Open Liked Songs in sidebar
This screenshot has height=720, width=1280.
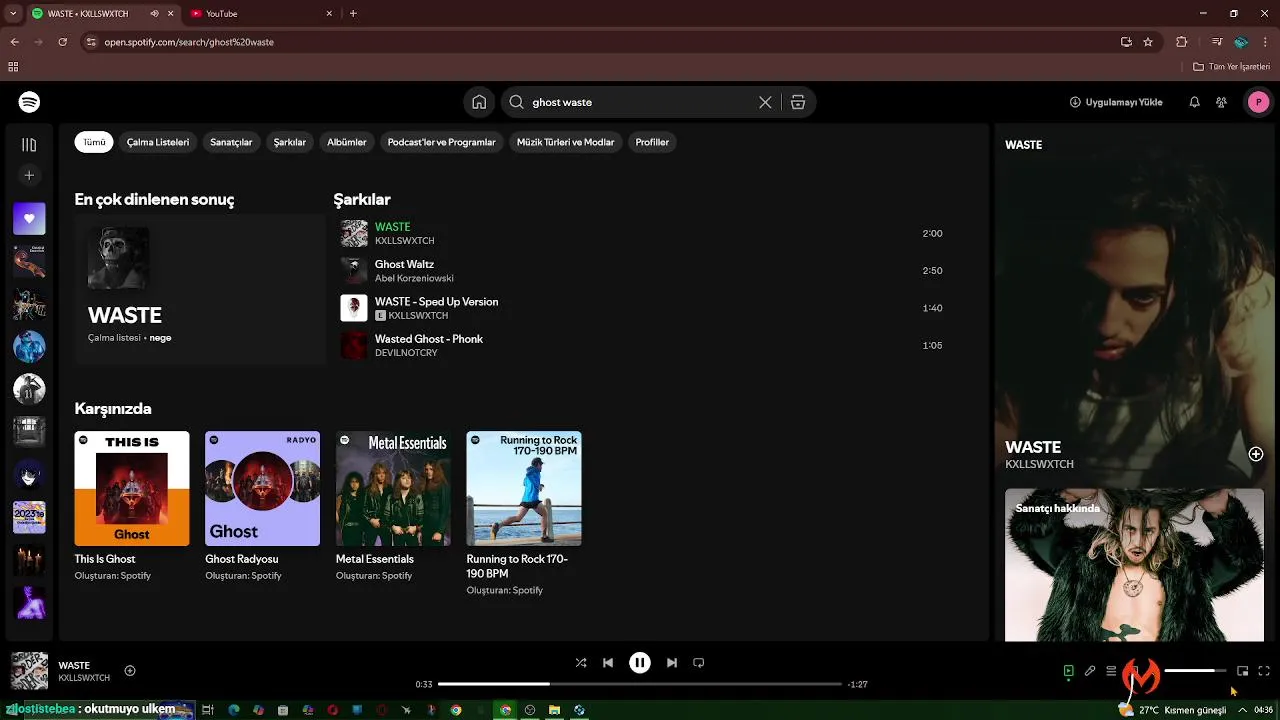(29, 219)
